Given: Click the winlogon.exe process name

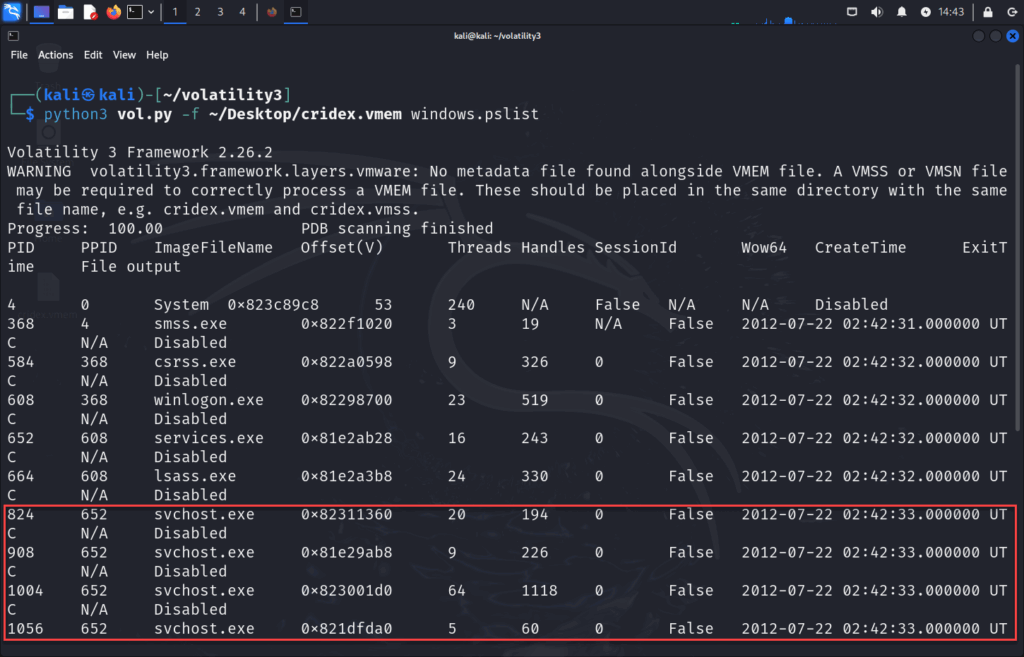Looking at the screenshot, I should coord(209,400).
